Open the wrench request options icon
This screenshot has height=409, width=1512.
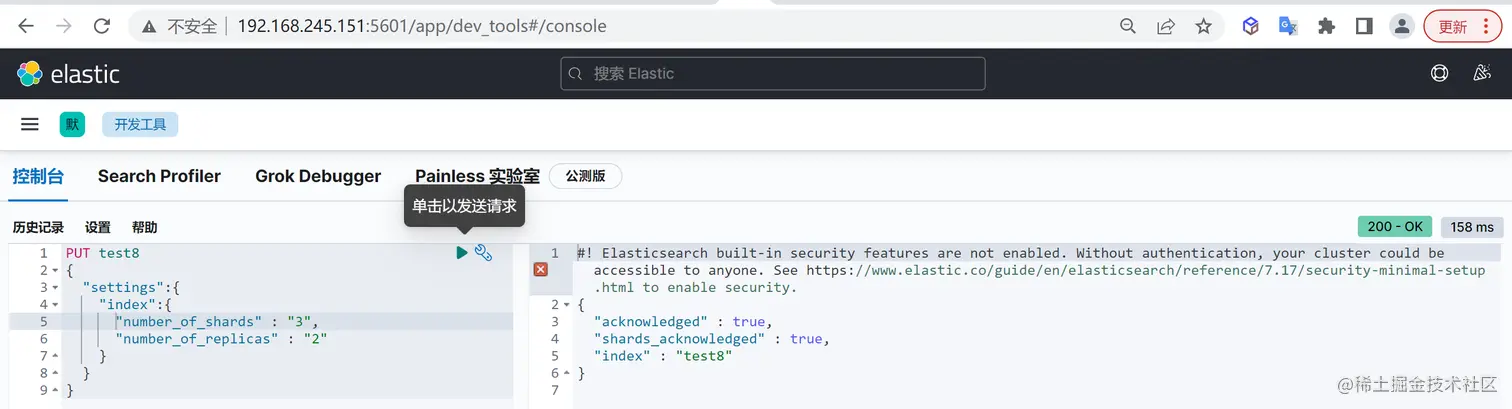[x=483, y=253]
